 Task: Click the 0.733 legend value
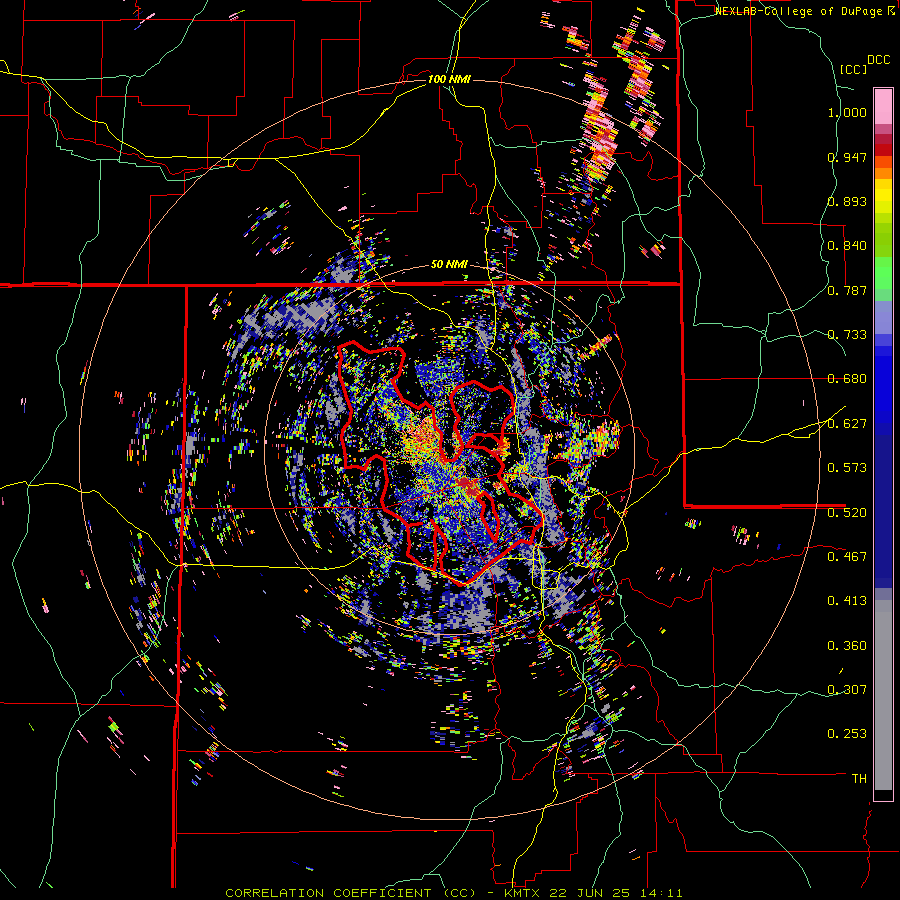847,335
